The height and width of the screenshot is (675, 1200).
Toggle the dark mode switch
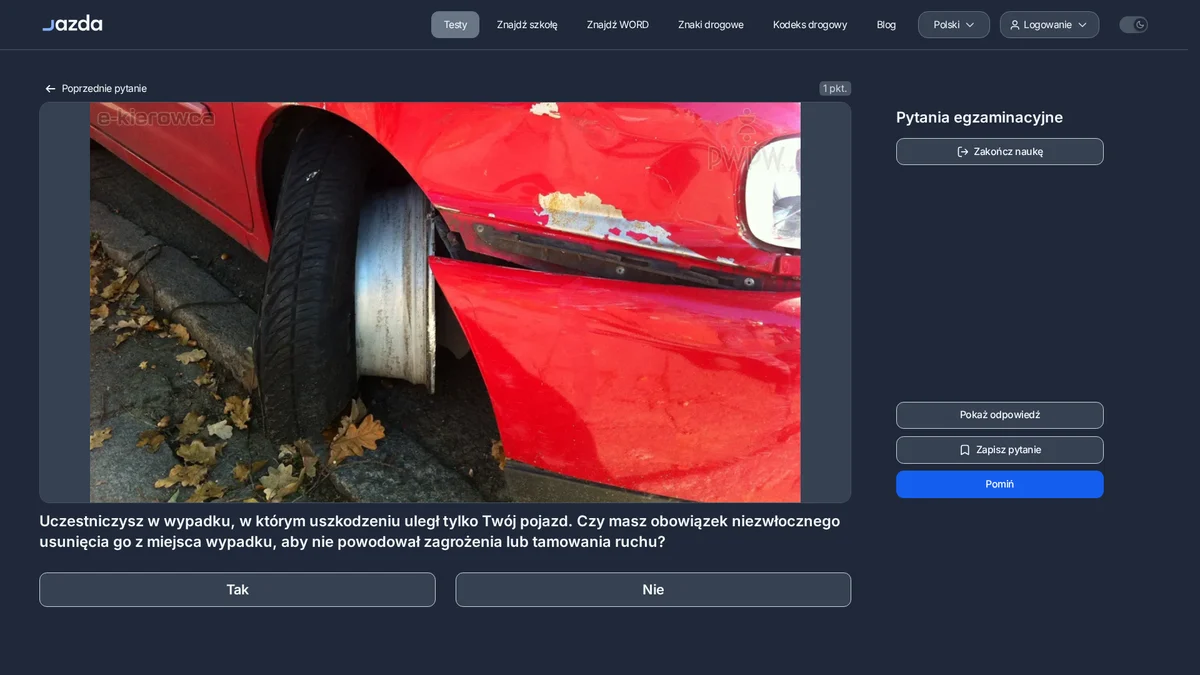click(1133, 25)
